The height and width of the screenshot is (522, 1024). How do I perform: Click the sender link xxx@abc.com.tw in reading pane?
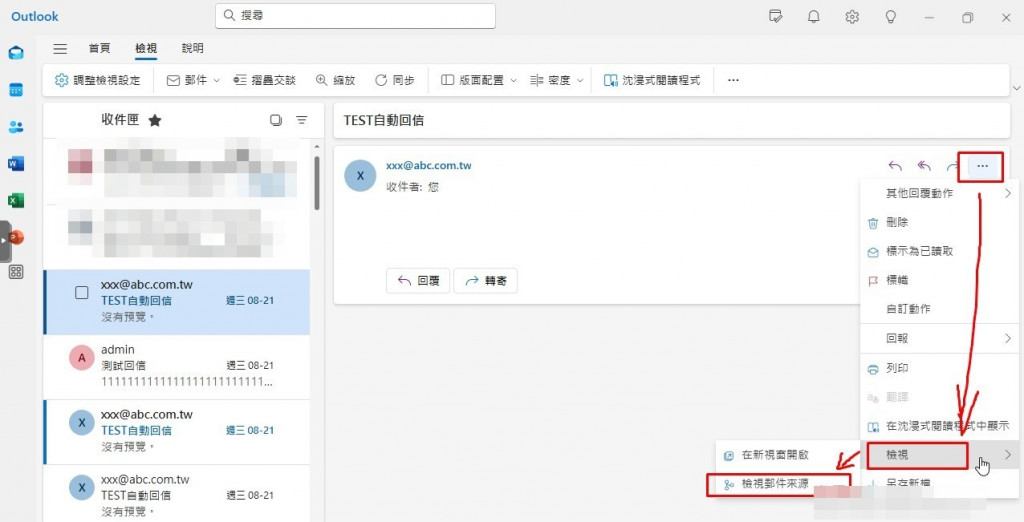[x=428, y=165]
